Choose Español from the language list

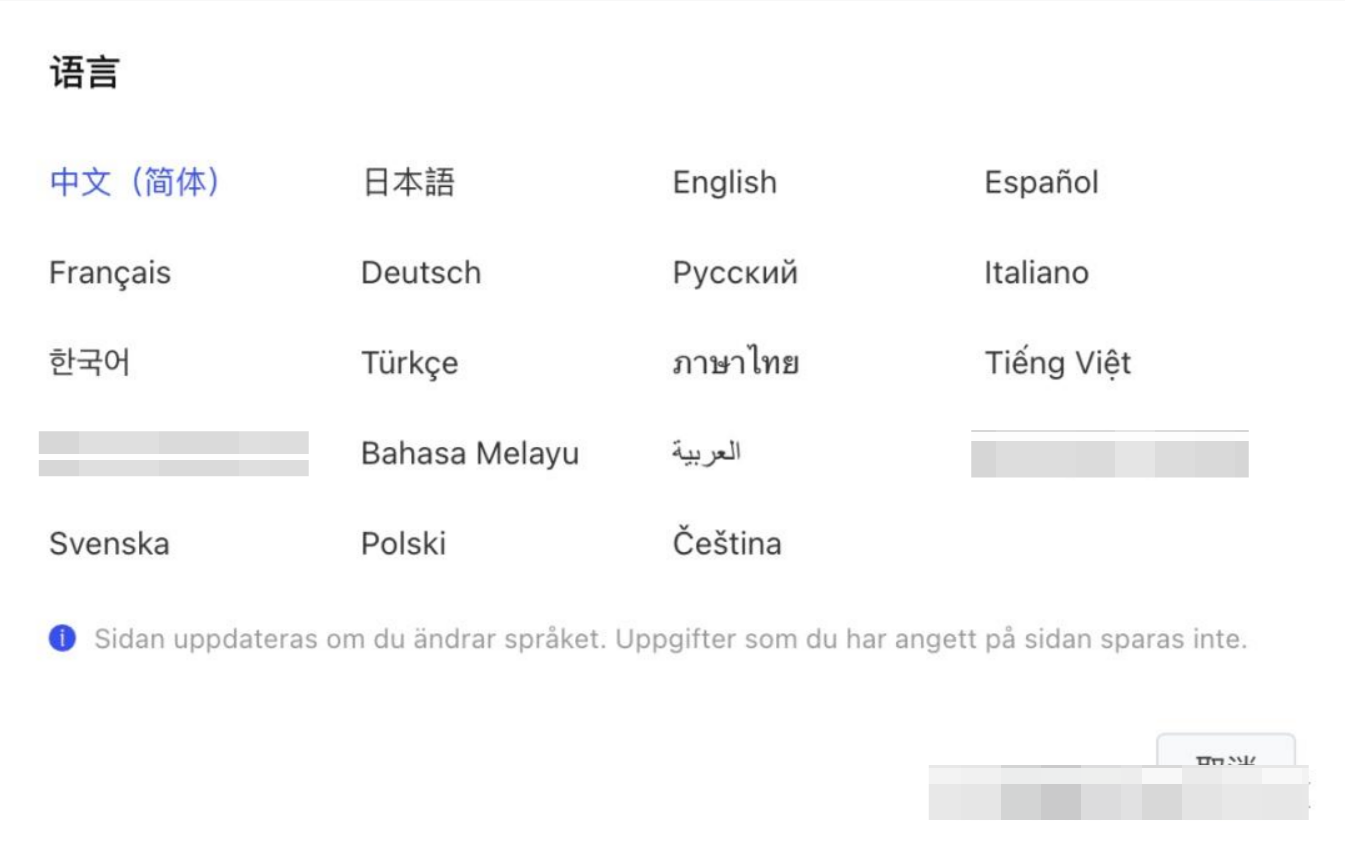pos(1041,182)
